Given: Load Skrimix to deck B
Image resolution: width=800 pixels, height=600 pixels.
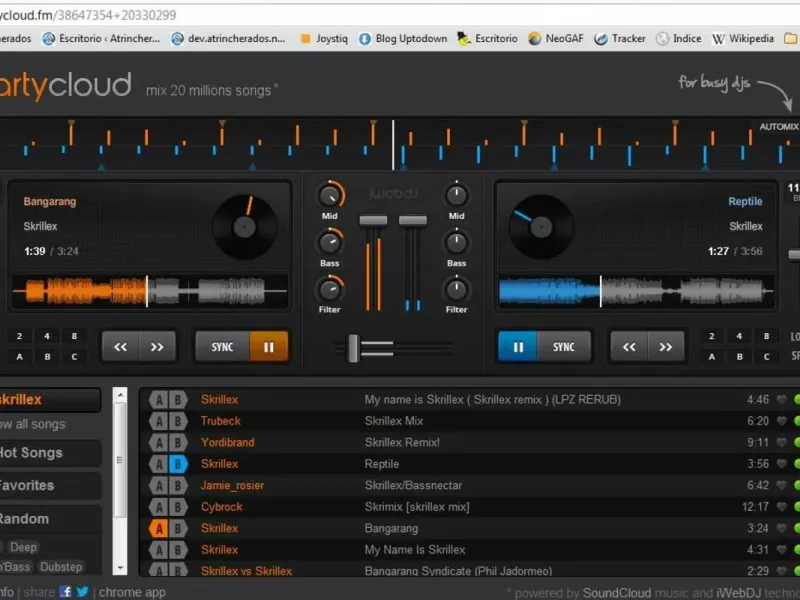Looking at the screenshot, I should point(178,507).
